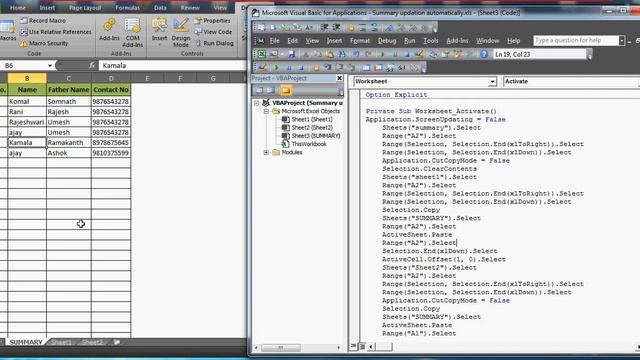
Task: Click Quick Watch glasses icon
Action: pos(402,67)
